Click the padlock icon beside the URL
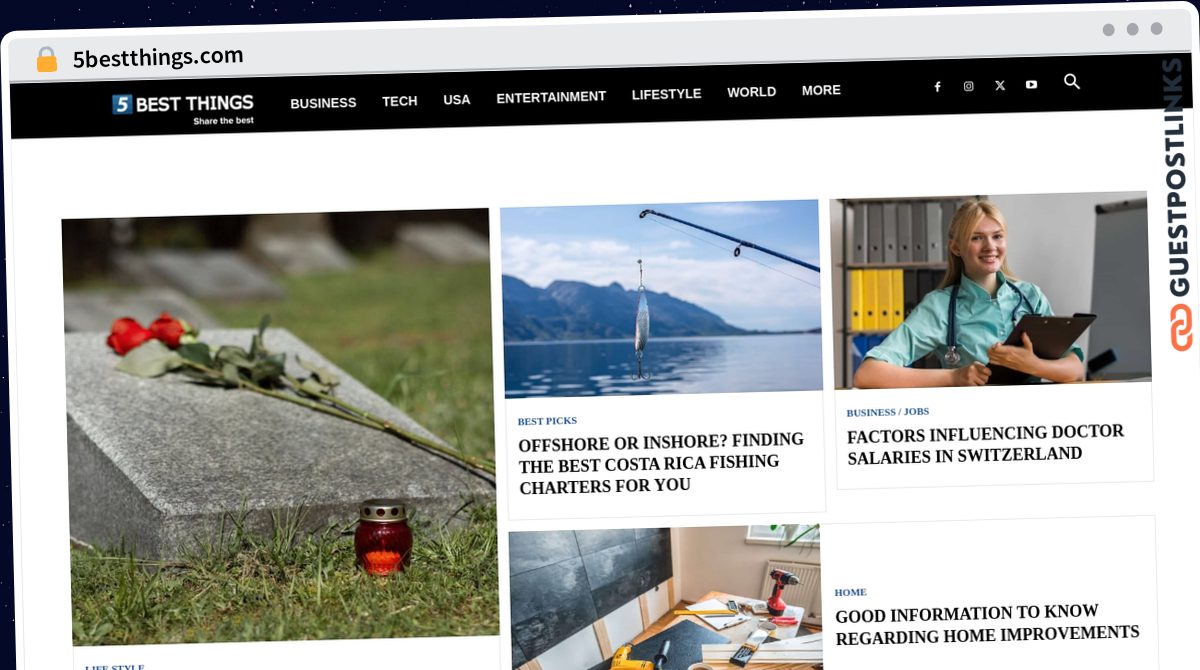 46,60
